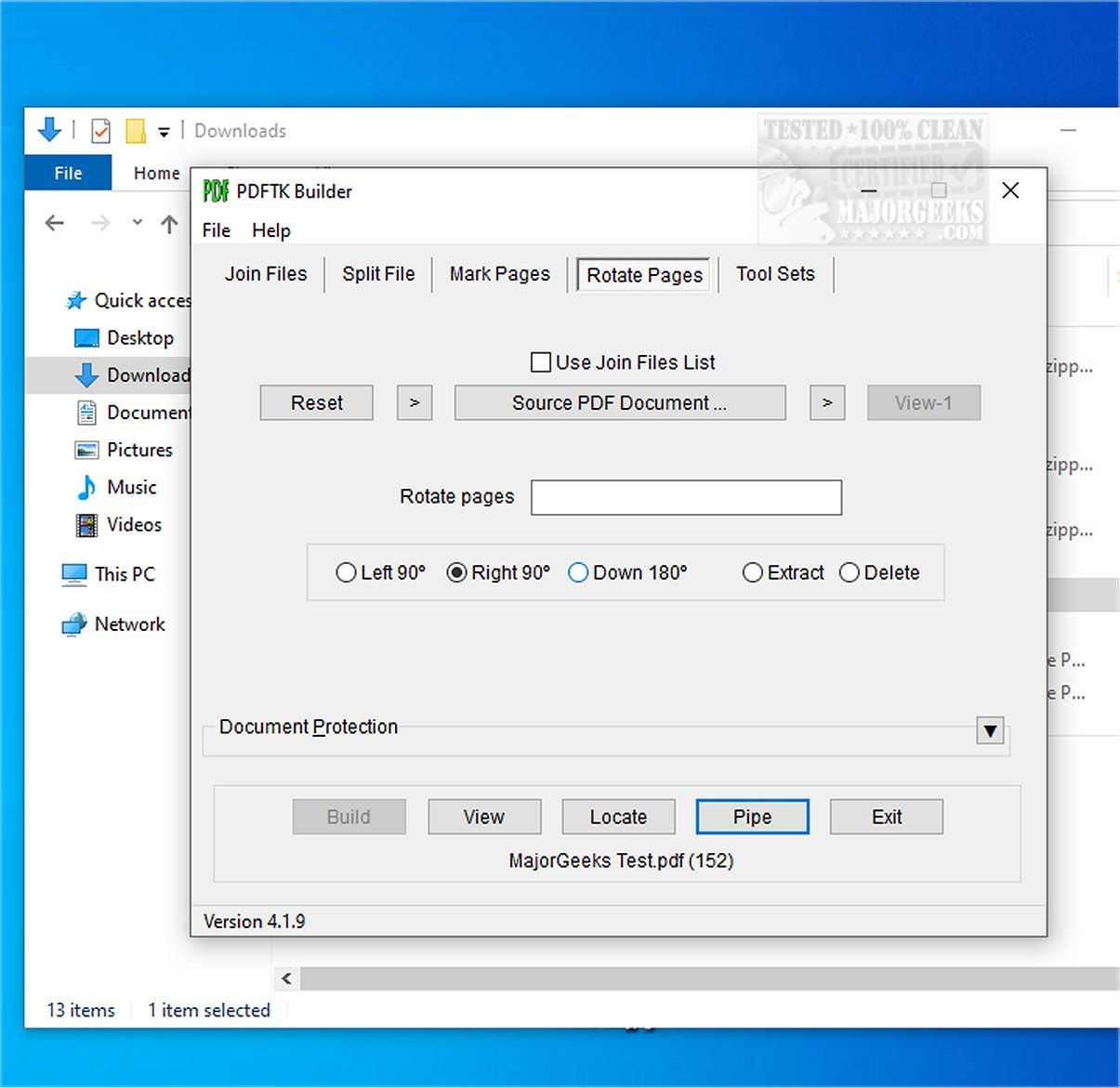Viewport: 1120px width, 1088px height.
Task: Select Quick access in Explorer sidebar
Action: tap(128, 301)
